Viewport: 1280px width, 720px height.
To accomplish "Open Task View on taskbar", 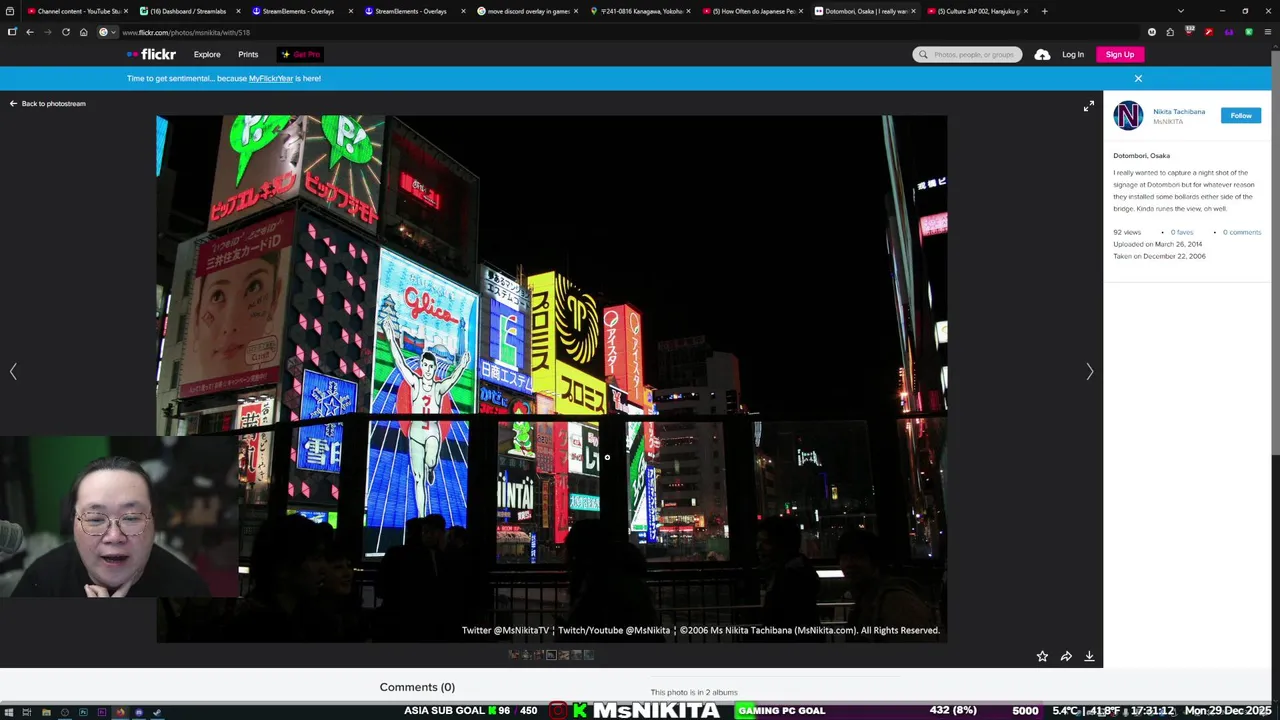I will 28,712.
